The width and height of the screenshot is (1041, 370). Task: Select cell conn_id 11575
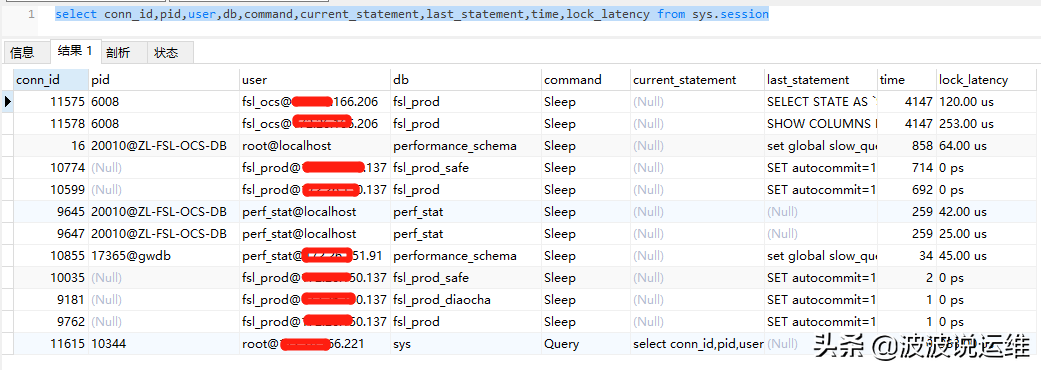[x=51, y=102]
